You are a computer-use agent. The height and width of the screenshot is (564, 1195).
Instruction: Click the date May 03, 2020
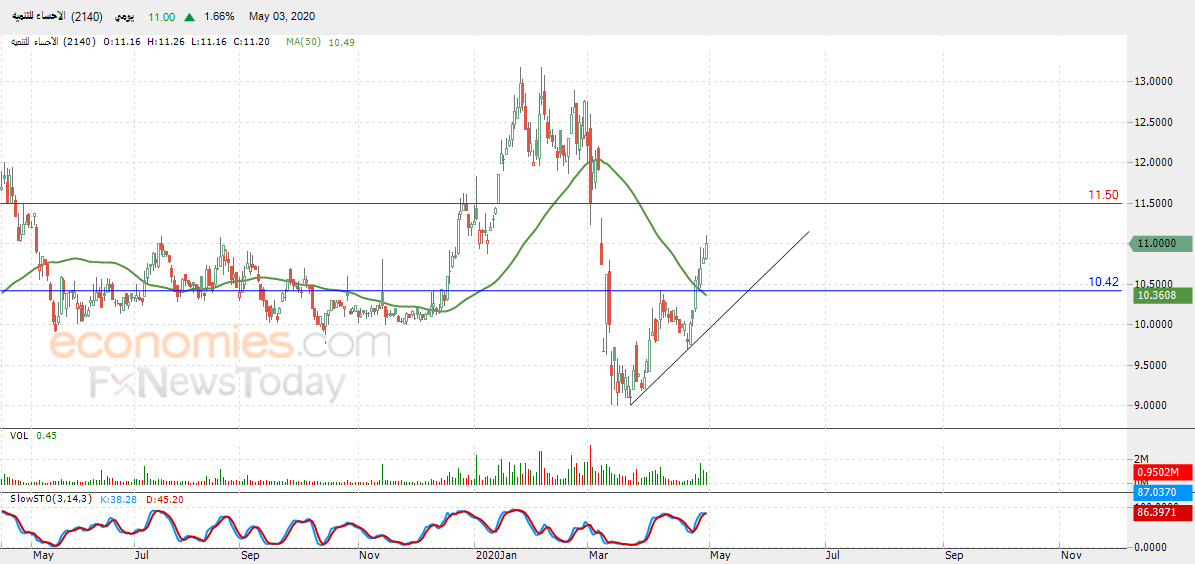click(282, 17)
